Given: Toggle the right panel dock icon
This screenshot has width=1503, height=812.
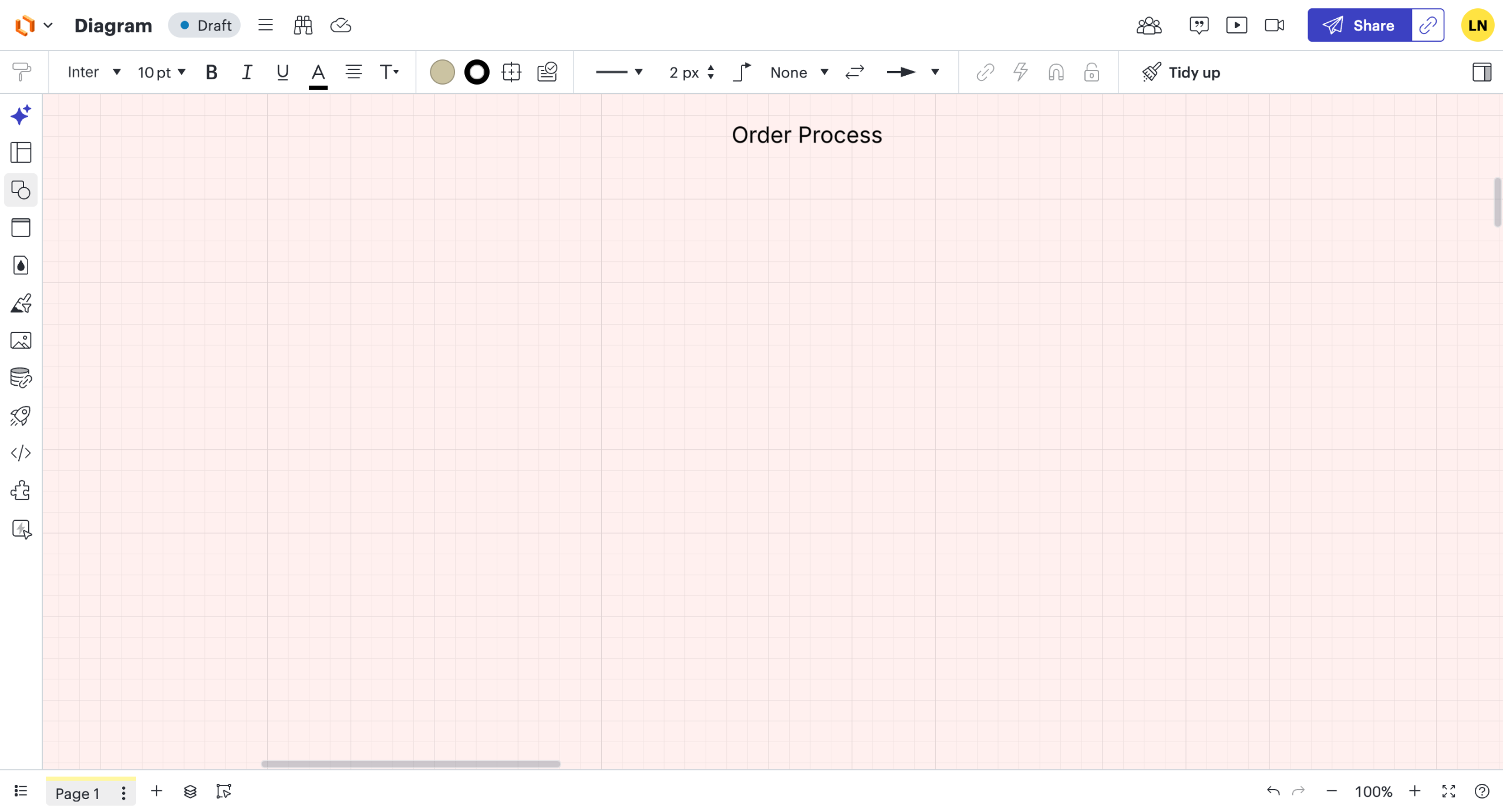Looking at the screenshot, I should pyautogui.click(x=1481, y=72).
